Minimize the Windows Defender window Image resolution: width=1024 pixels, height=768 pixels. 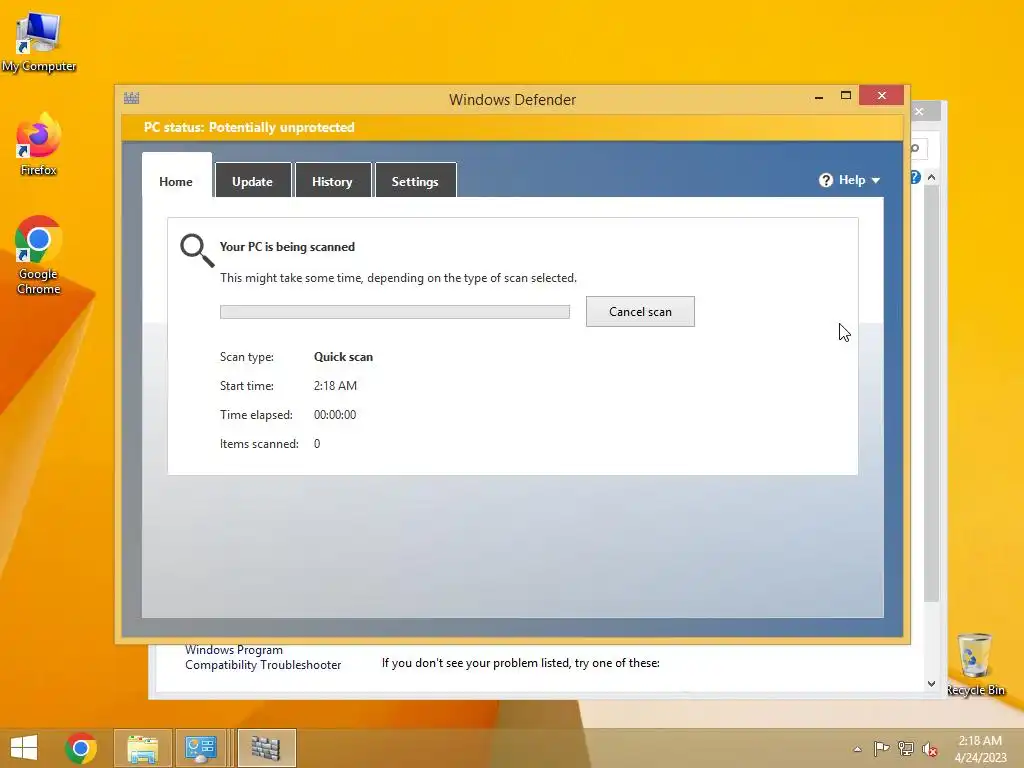pos(819,97)
